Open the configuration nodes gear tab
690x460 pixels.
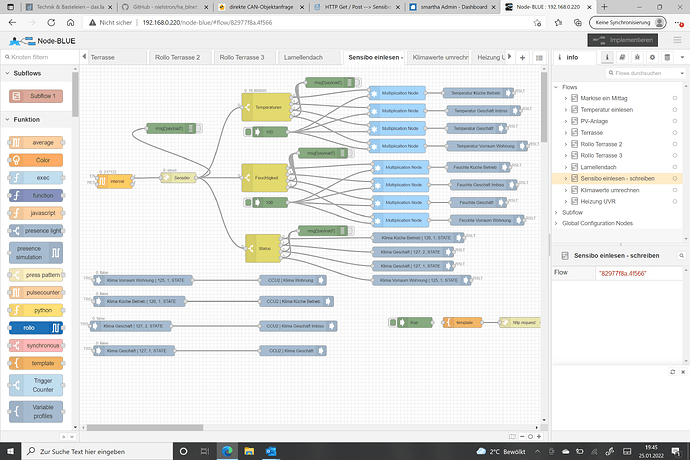point(652,57)
